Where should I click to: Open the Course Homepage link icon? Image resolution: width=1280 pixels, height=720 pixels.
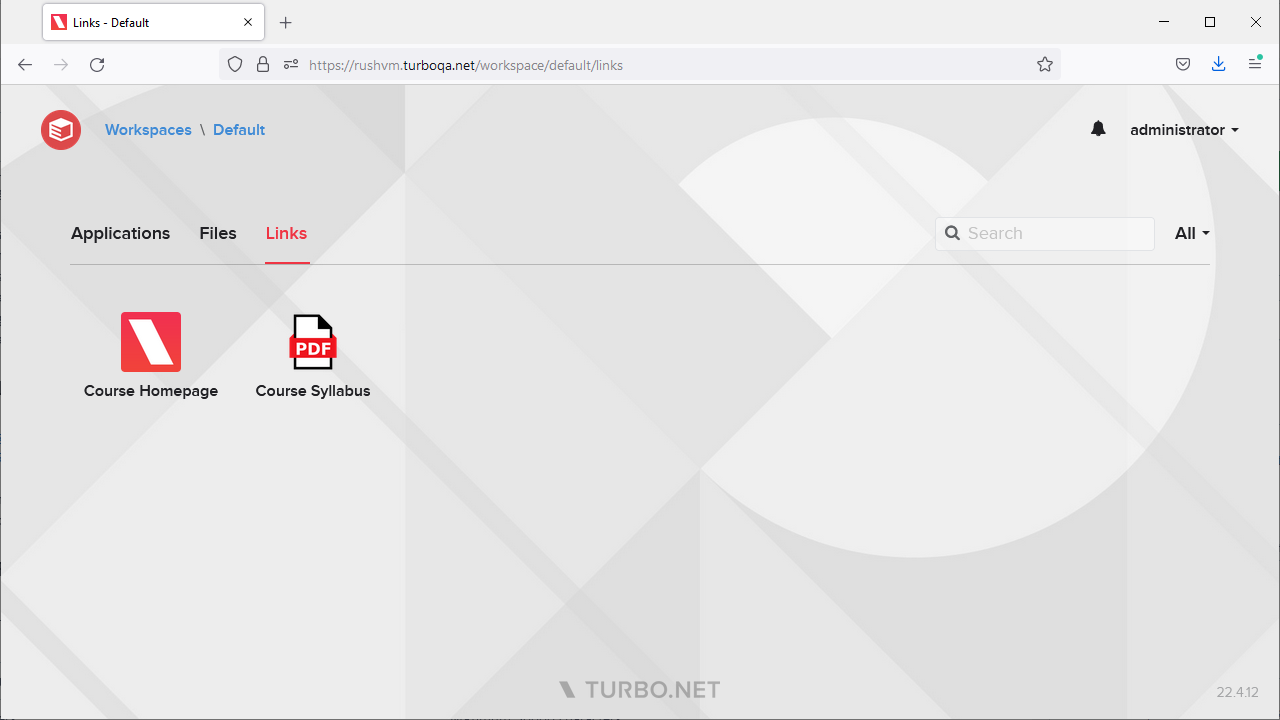pos(151,342)
